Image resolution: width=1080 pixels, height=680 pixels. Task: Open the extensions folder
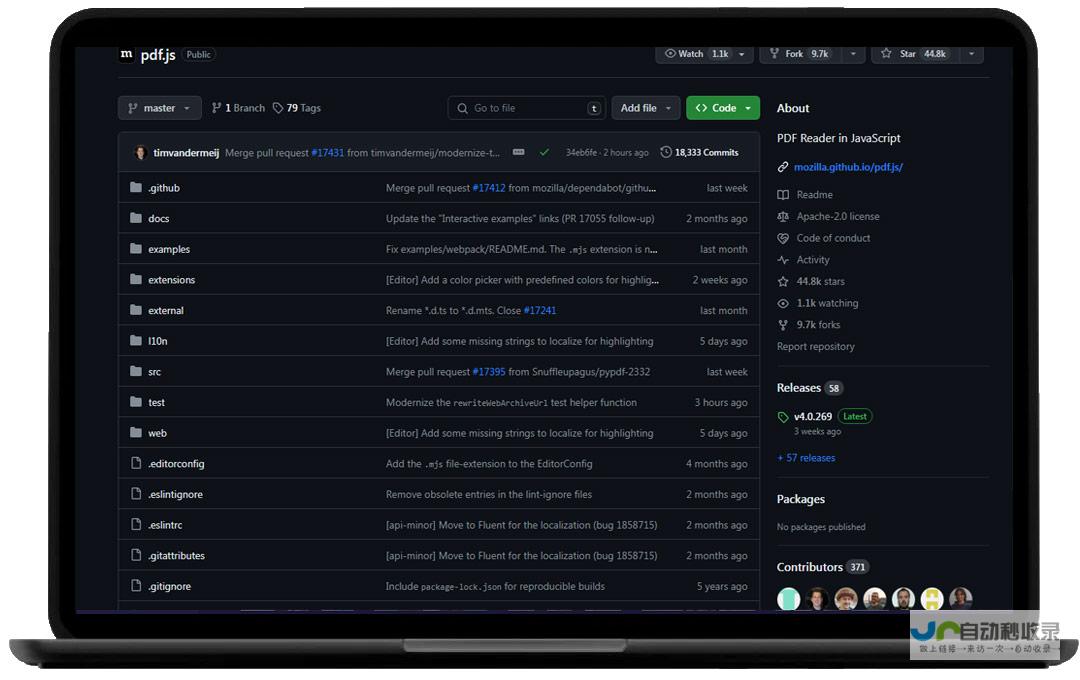tap(172, 280)
